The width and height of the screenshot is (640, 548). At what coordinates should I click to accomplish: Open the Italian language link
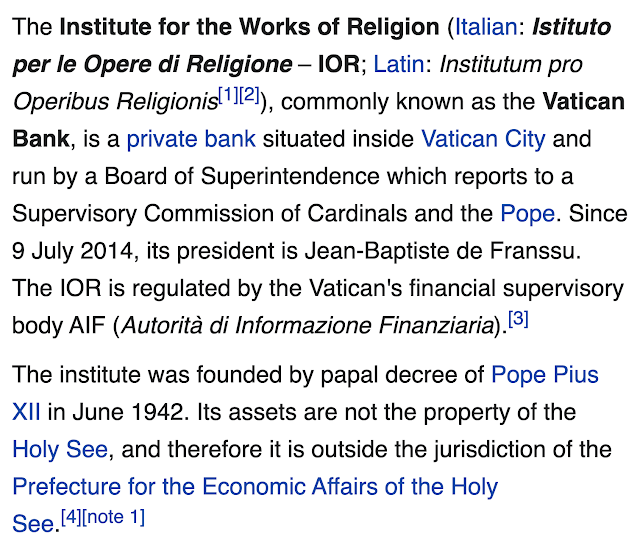[486, 27]
